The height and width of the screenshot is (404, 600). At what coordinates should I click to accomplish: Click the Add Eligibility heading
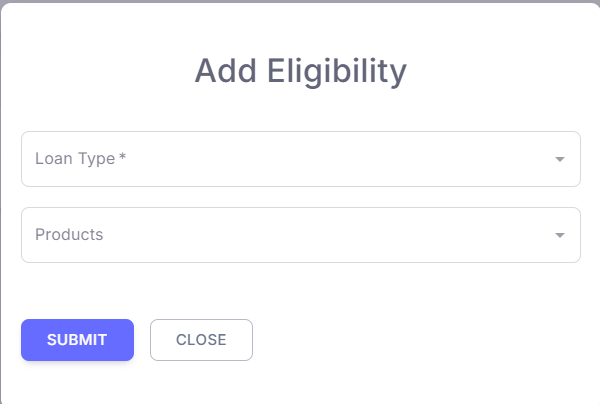(300, 71)
